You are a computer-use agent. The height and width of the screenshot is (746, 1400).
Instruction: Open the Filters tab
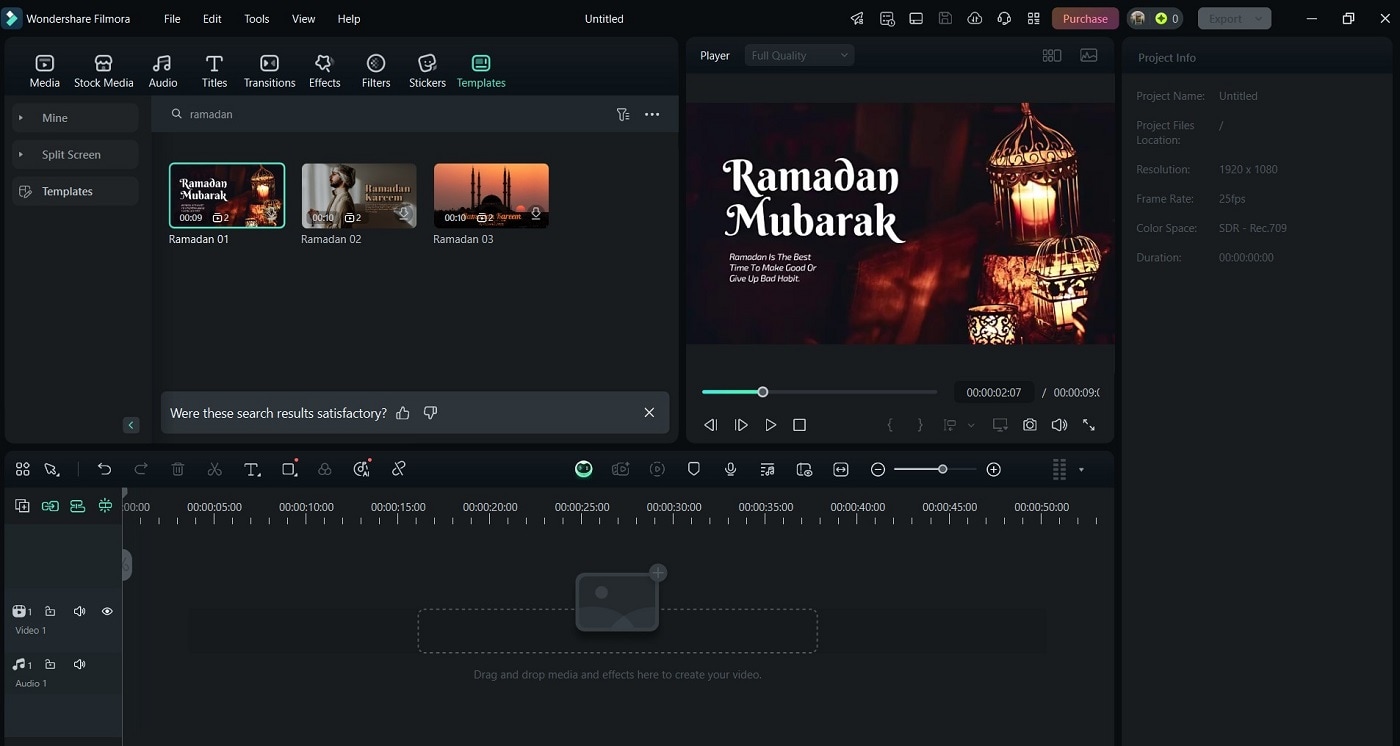[x=376, y=71]
